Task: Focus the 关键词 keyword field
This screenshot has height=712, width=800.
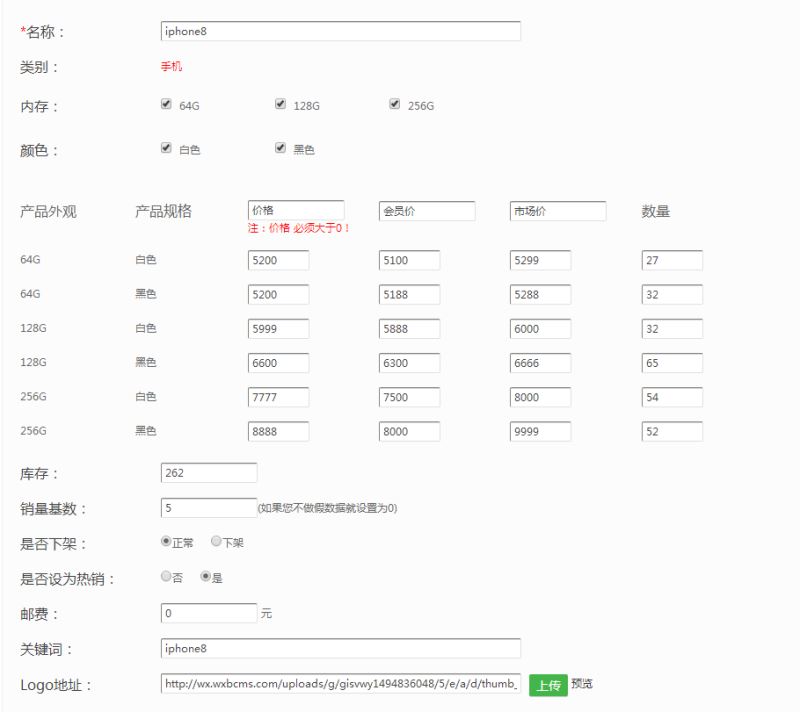Action: tap(340, 648)
